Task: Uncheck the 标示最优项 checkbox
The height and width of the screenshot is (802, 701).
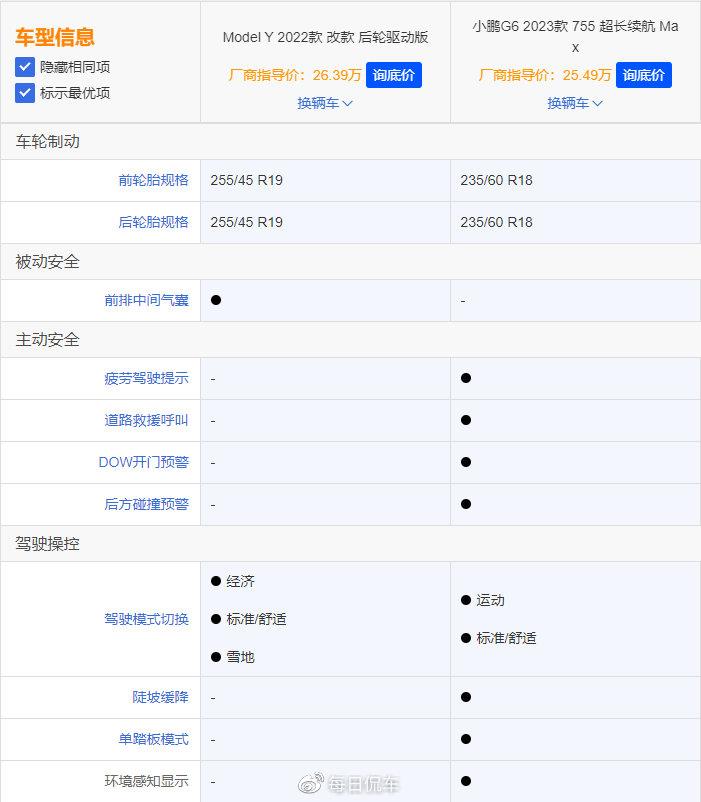Action: (25, 93)
